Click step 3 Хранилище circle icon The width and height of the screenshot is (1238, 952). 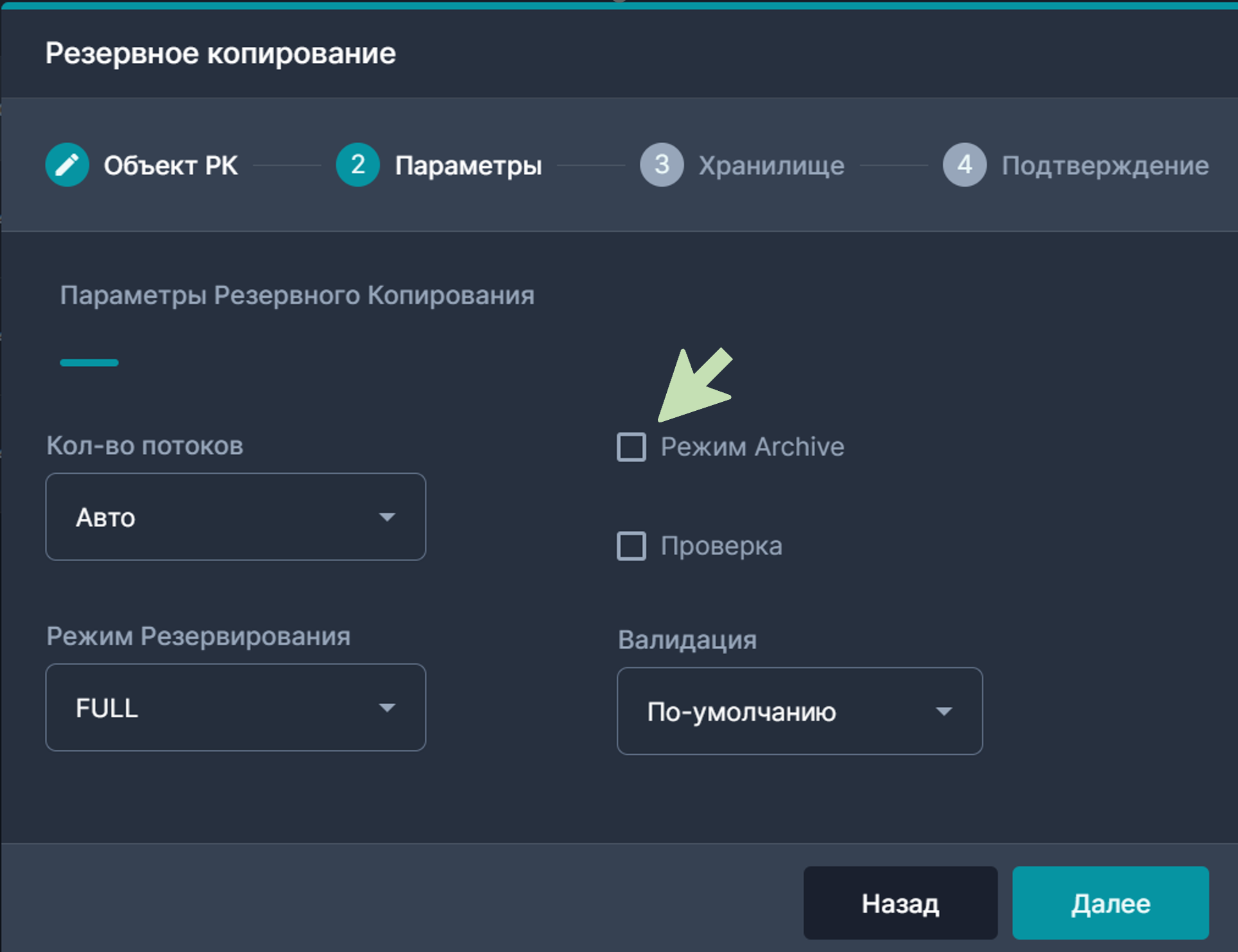(662, 165)
